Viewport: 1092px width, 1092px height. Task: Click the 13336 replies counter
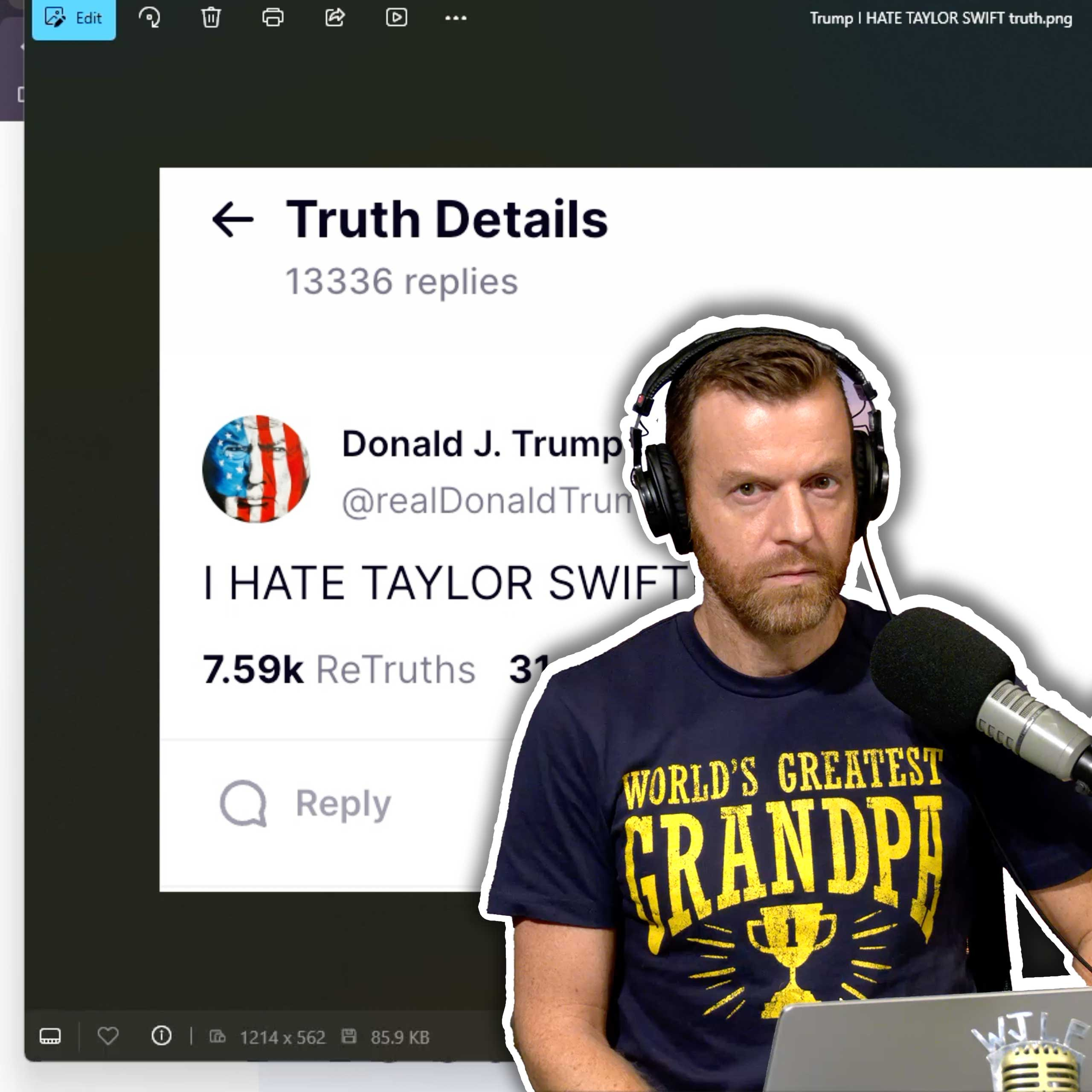(401, 282)
